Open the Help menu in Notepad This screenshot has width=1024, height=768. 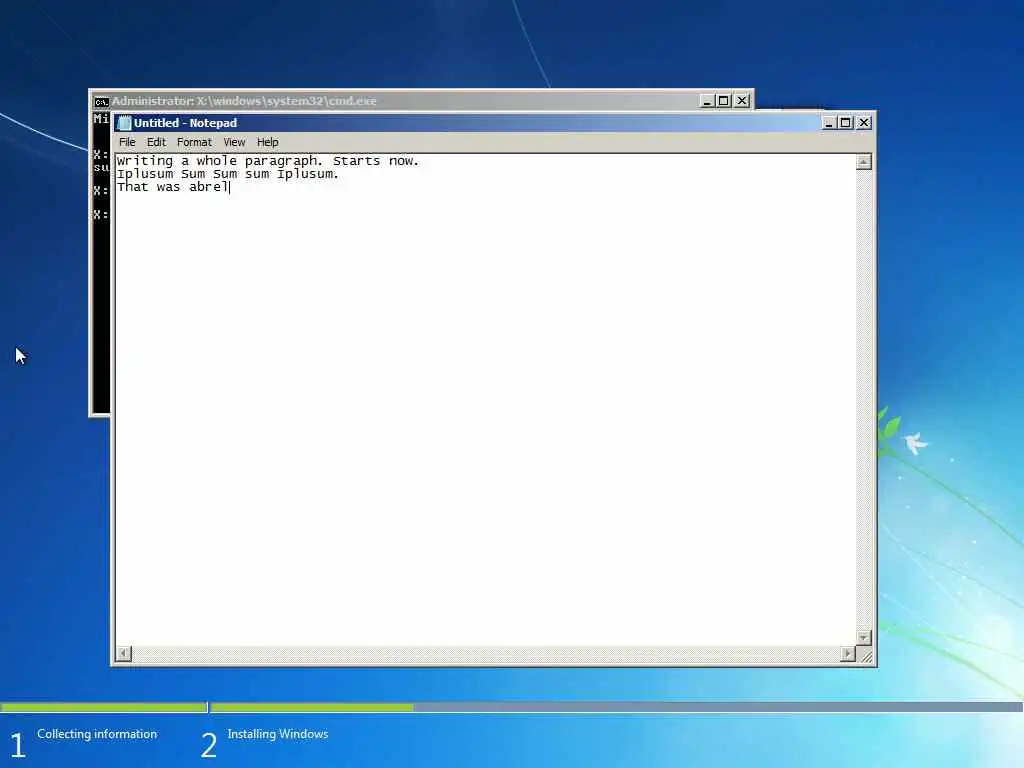point(267,142)
